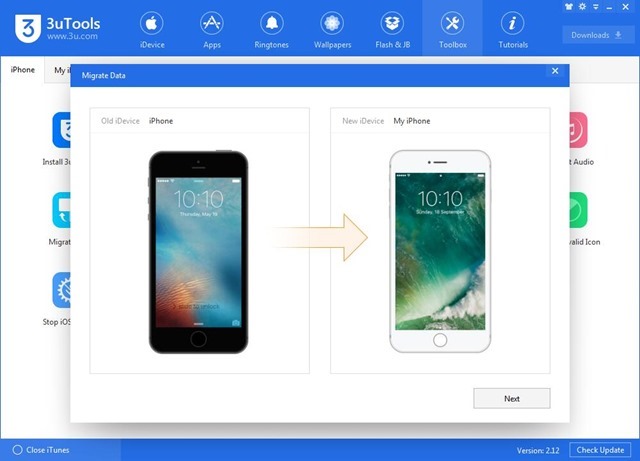Minimize the 3uTools window
The width and height of the screenshot is (640, 461).
[x=609, y=7]
